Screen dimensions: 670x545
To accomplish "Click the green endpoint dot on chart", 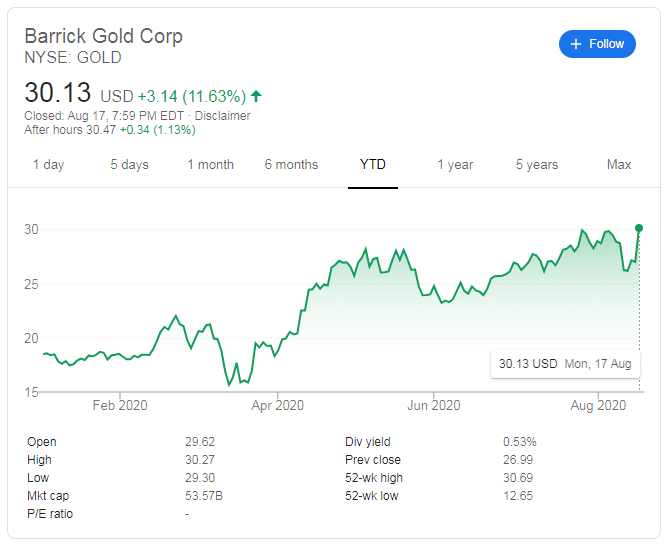I will point(639,228).
